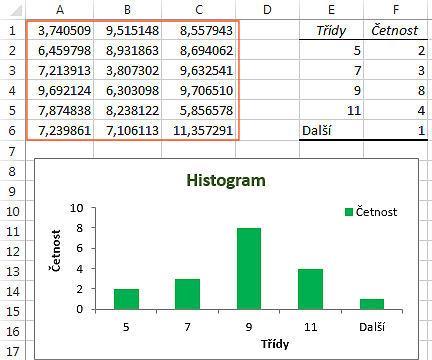Select column E header
This screenshot has width=432, height=360.
click(331, 9)
